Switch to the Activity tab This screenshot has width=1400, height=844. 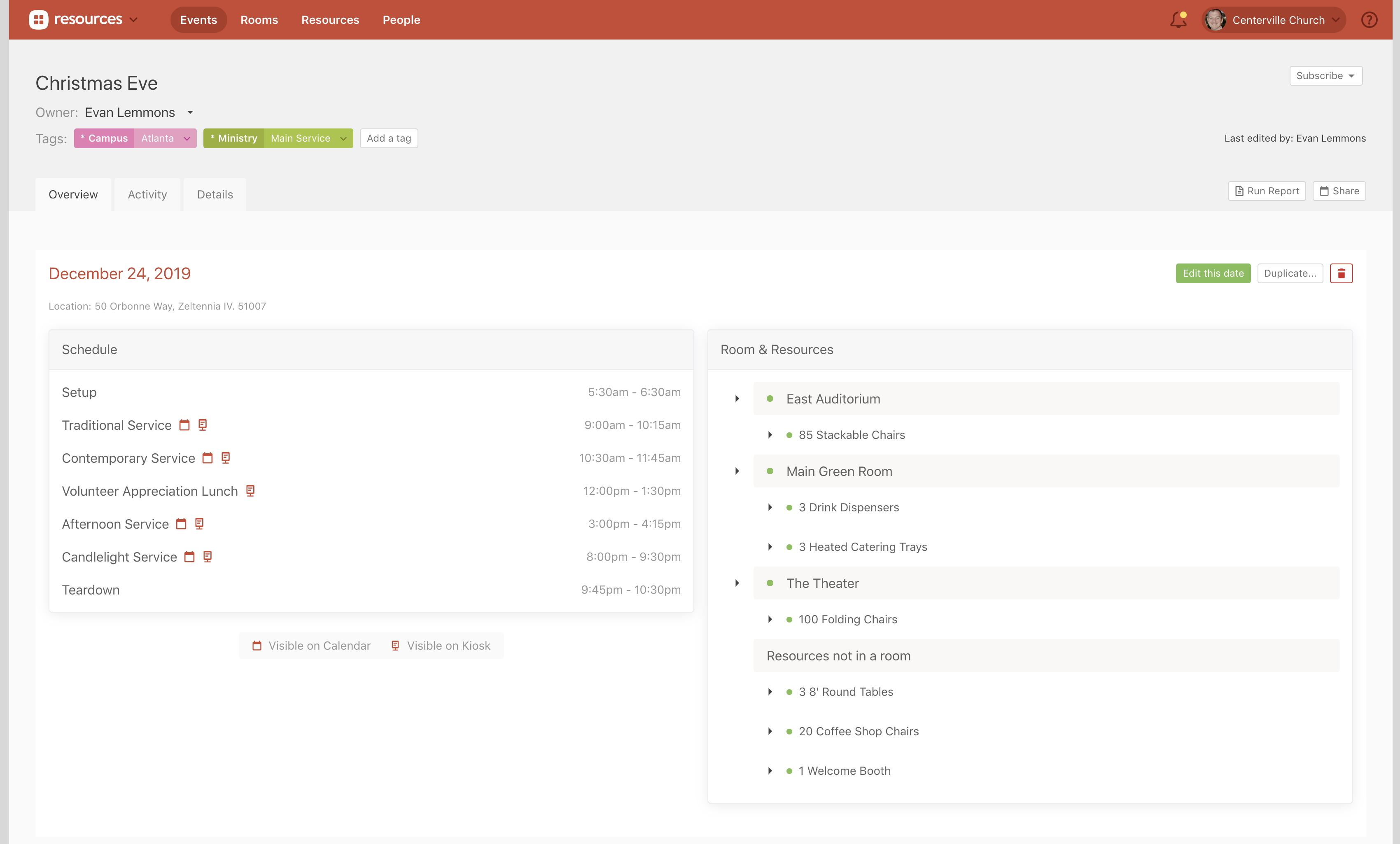[x=147, y=194]
